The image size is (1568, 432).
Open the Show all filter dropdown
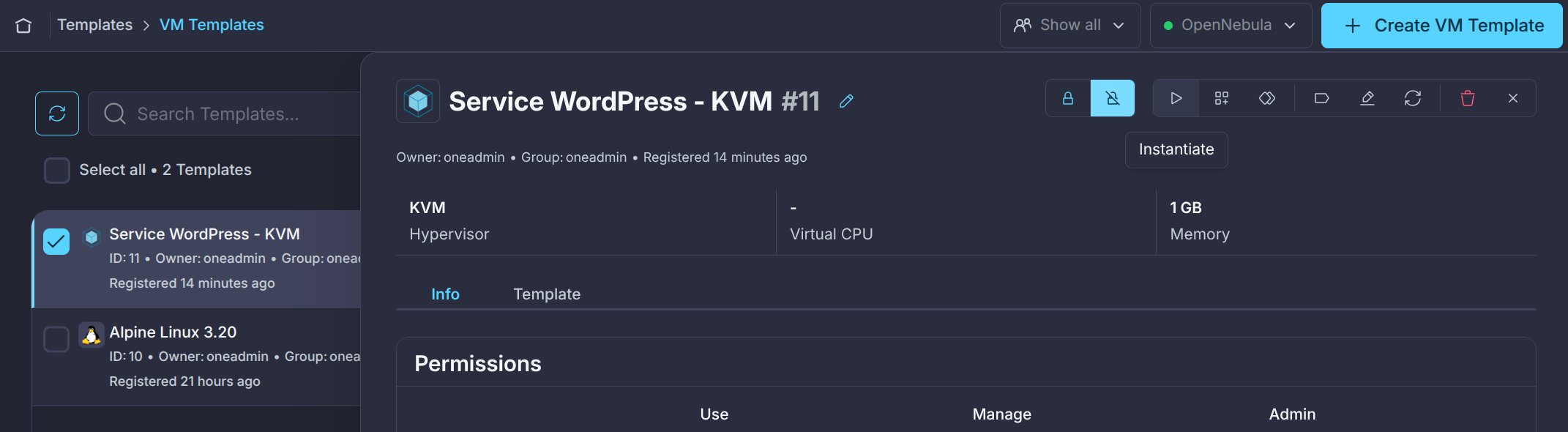click(1070, 26)
